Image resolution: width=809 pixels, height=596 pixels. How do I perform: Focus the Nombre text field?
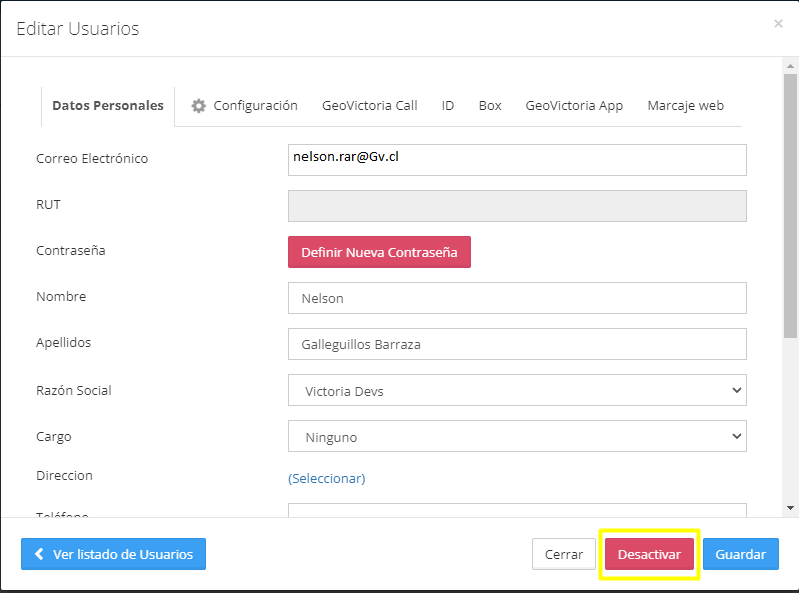coord(517,298)
